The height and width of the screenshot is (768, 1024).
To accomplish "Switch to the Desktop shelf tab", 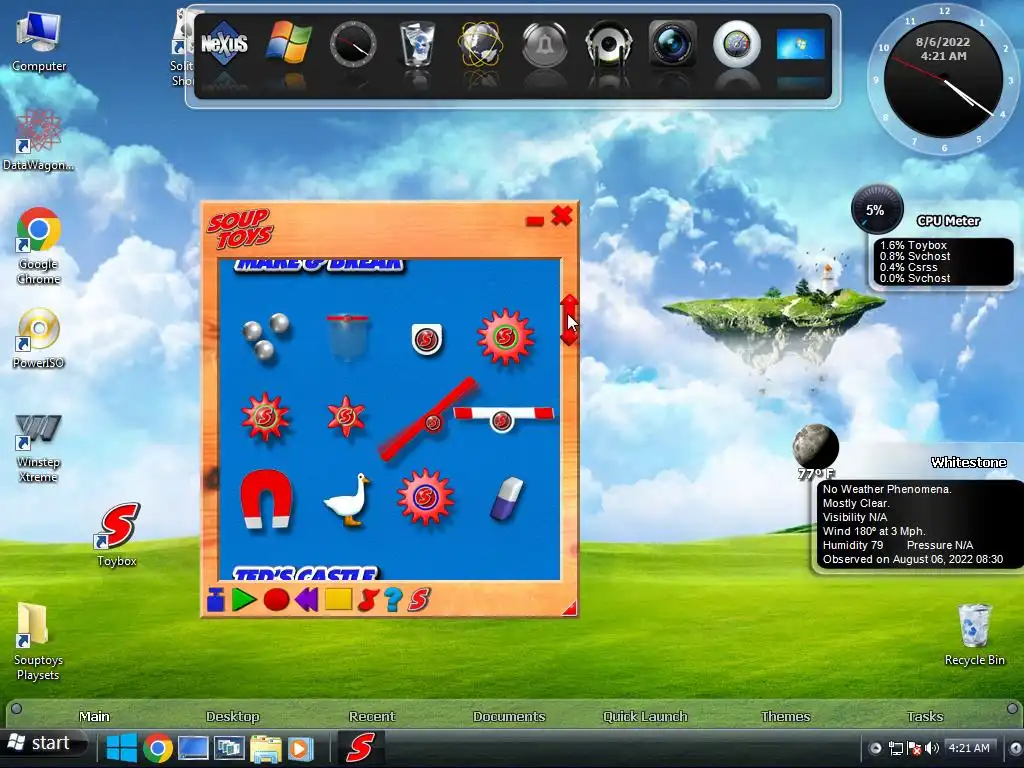I will pyautogui.click(x=232, y=716).
